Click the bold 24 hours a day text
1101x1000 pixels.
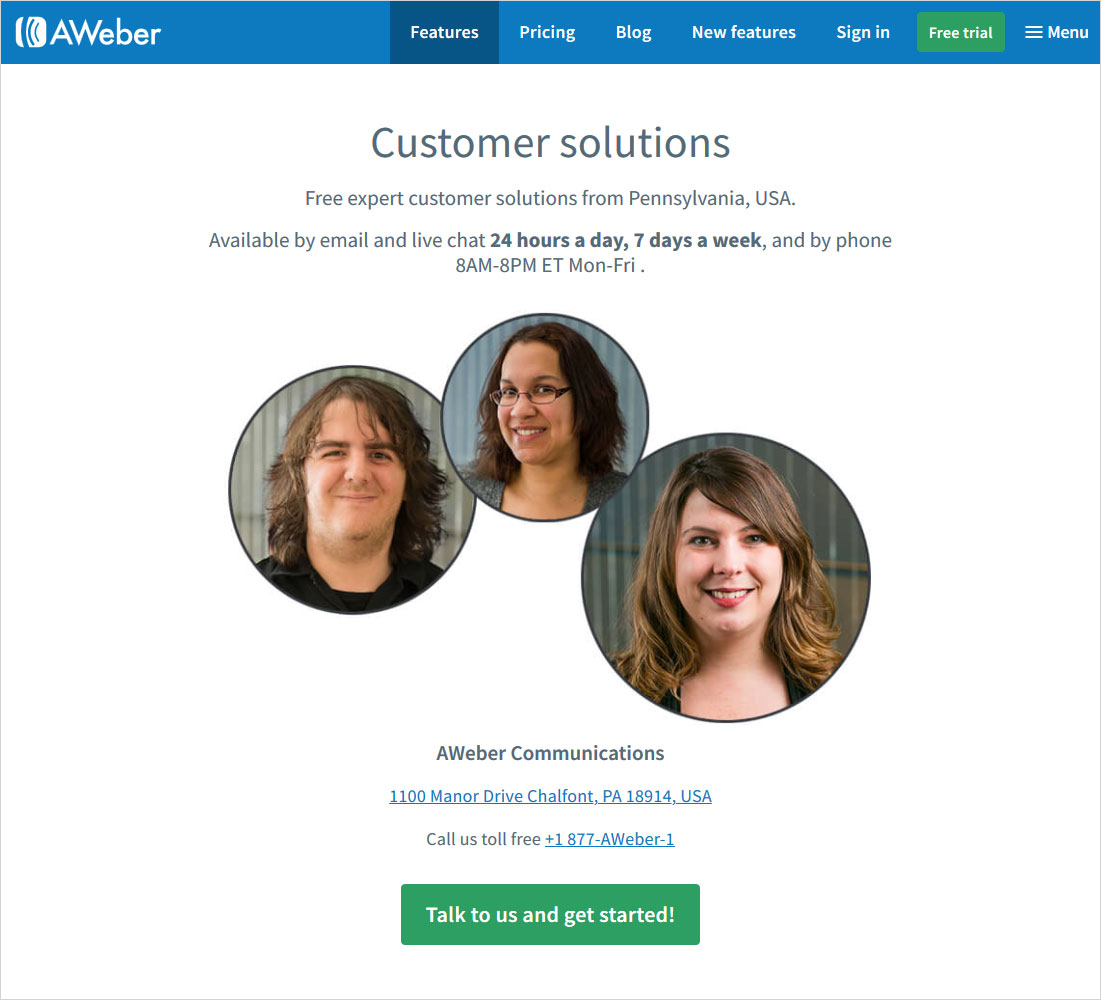tap(559, 240)
